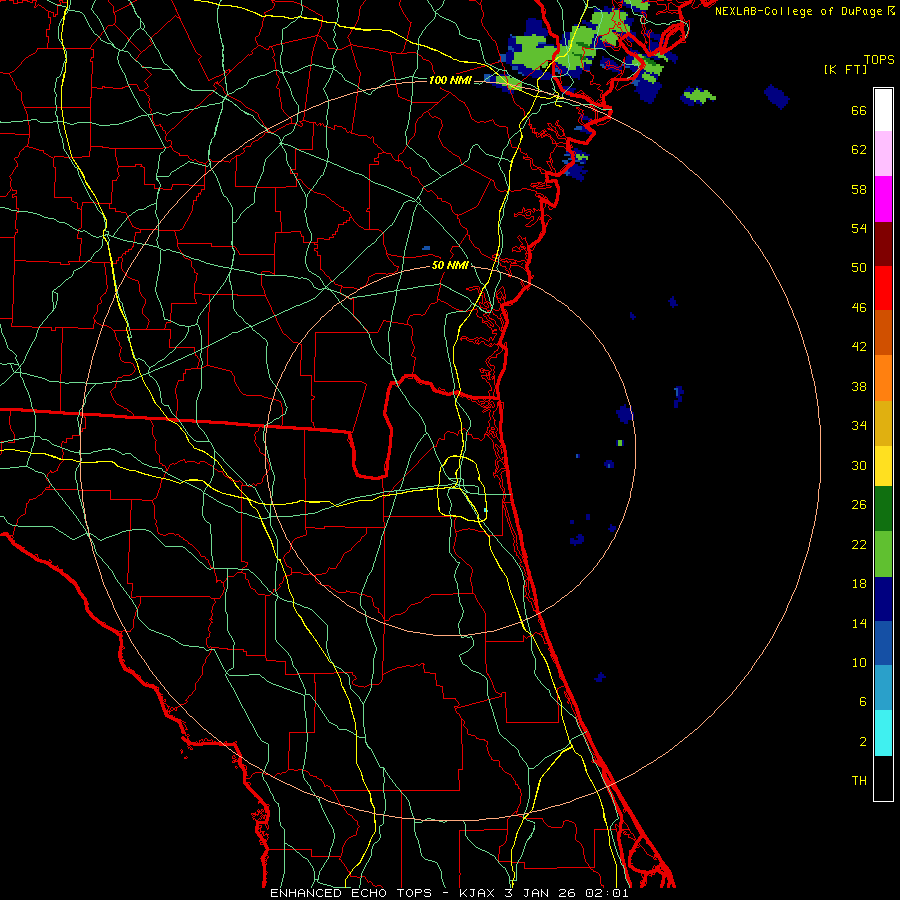Click the light pink 62 legend swatch
The height and width of the screenshot is (900, 900).
tap(883, 154)
